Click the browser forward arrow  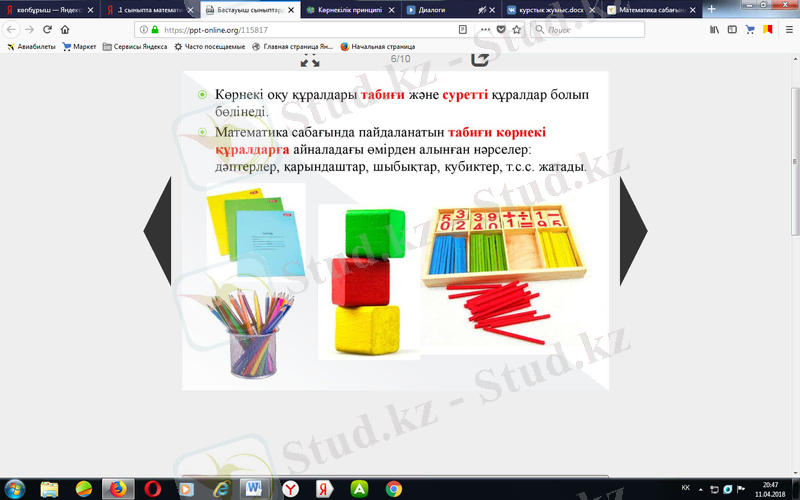pyautogui.click(x=29, y=30)
